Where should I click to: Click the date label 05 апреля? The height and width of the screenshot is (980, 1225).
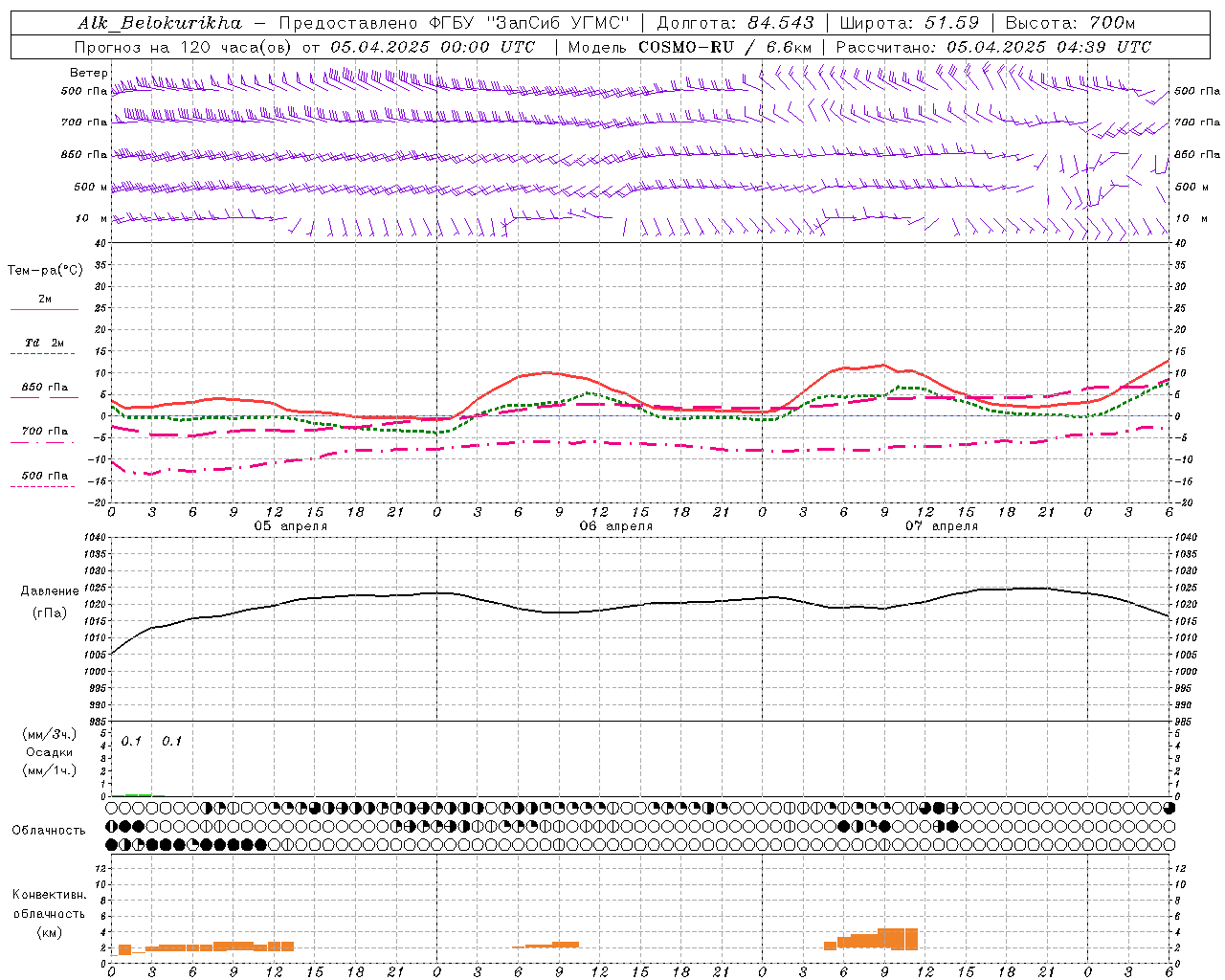tap(290, 526)
